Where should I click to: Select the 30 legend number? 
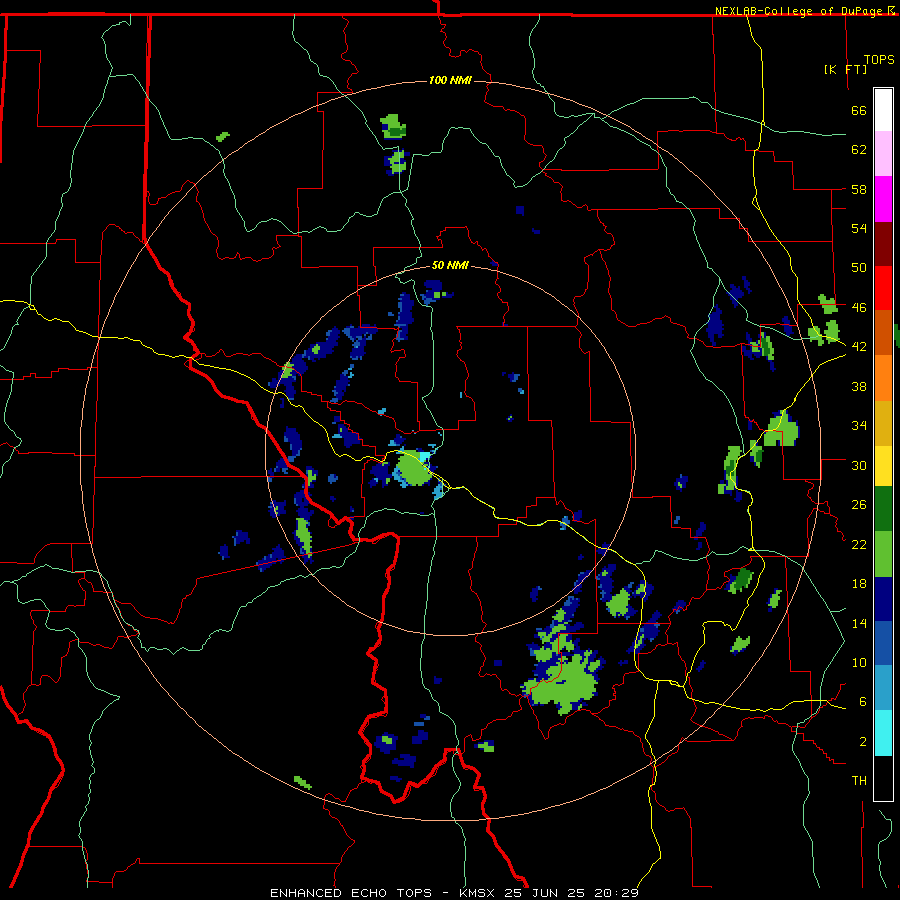(859, 465)
